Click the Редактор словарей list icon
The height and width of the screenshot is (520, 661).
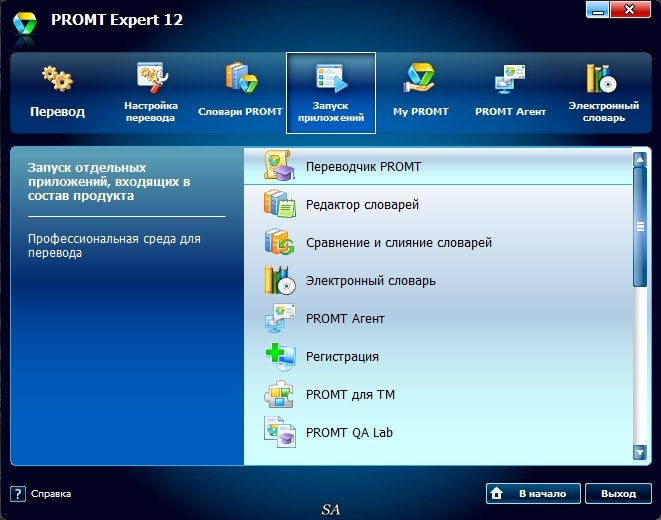280,204
